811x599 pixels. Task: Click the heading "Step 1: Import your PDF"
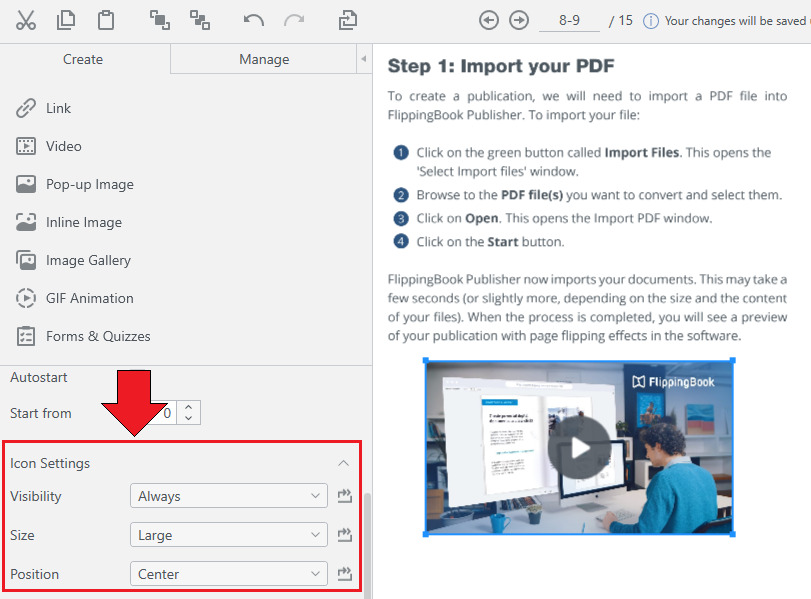tap(501, 66)
